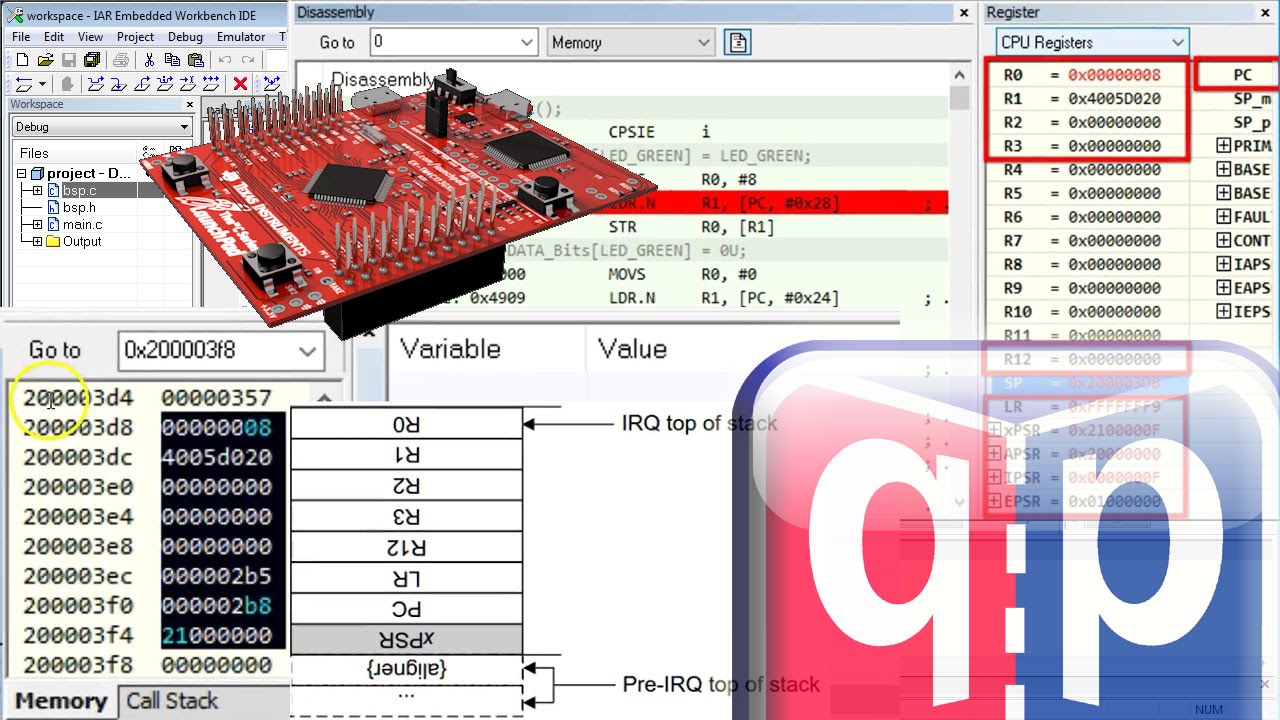The image size is (1280, 720).
Task: Click the memory view scrollbar up arrow
Action: 324,396
